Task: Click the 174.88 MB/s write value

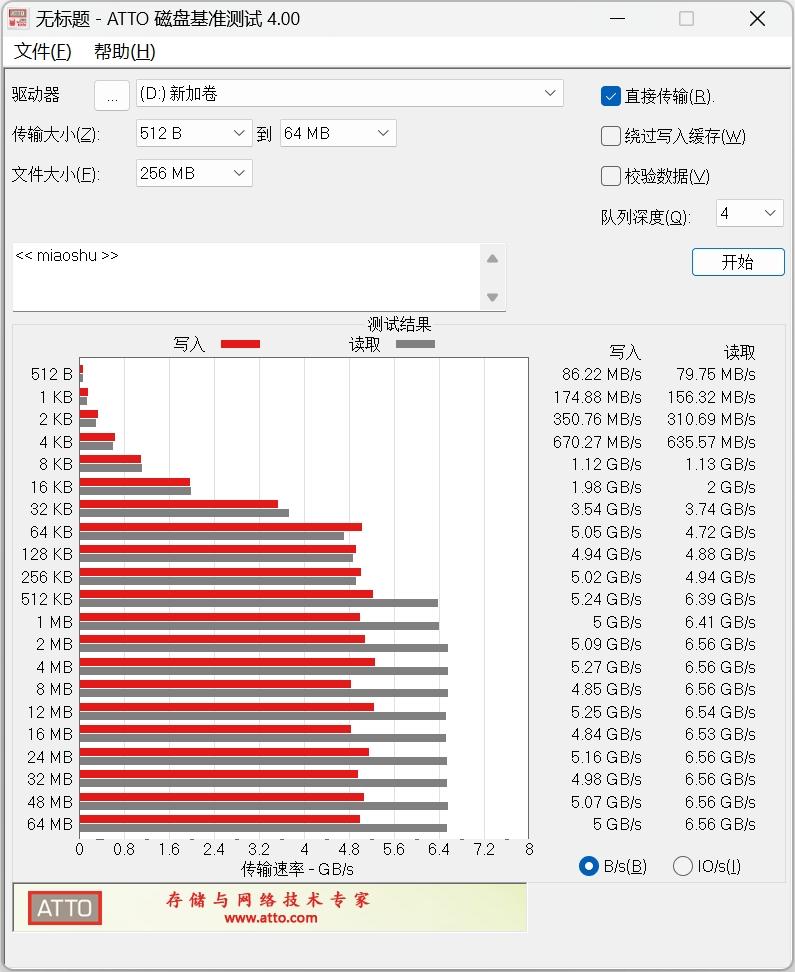Action: pos(597,397)
